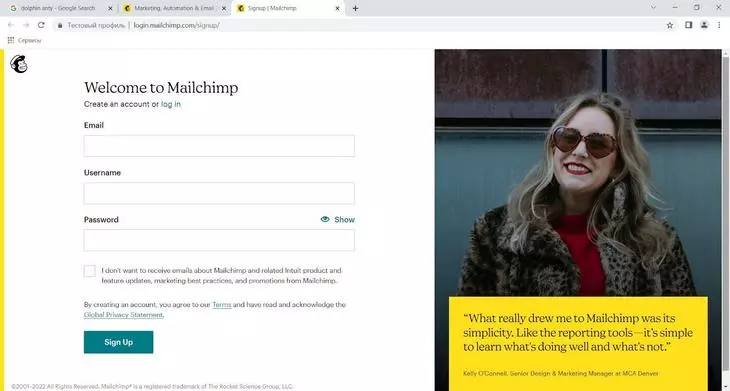
Task: Open a new tab with plus button
Action: 355,8
